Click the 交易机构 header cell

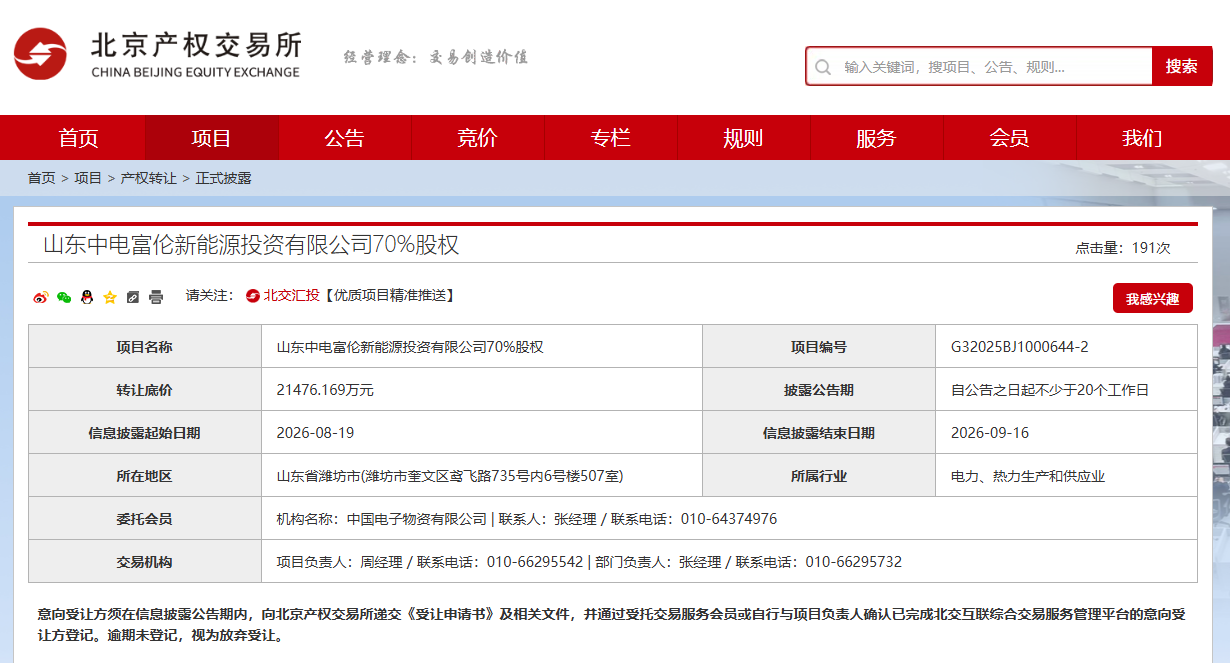[x=145, y=562]
